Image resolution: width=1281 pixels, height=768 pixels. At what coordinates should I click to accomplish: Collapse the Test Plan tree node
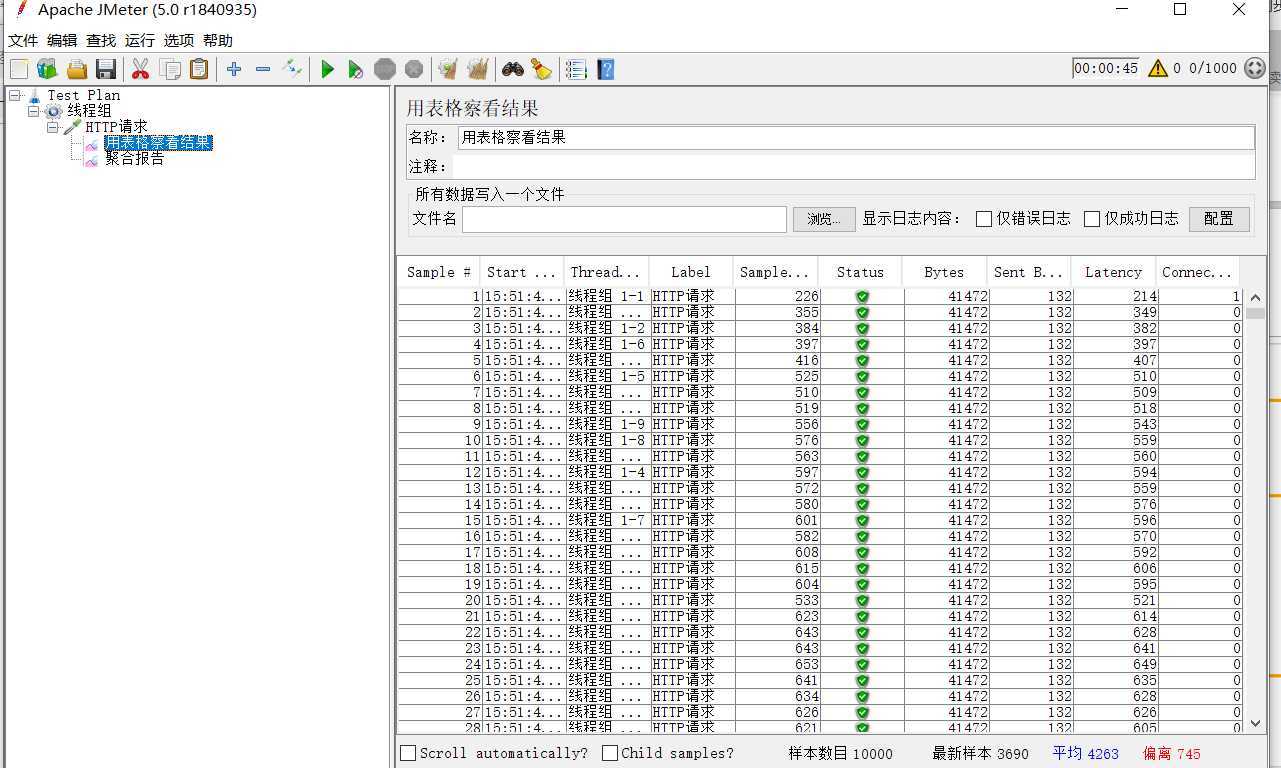(x=15, y=95)
